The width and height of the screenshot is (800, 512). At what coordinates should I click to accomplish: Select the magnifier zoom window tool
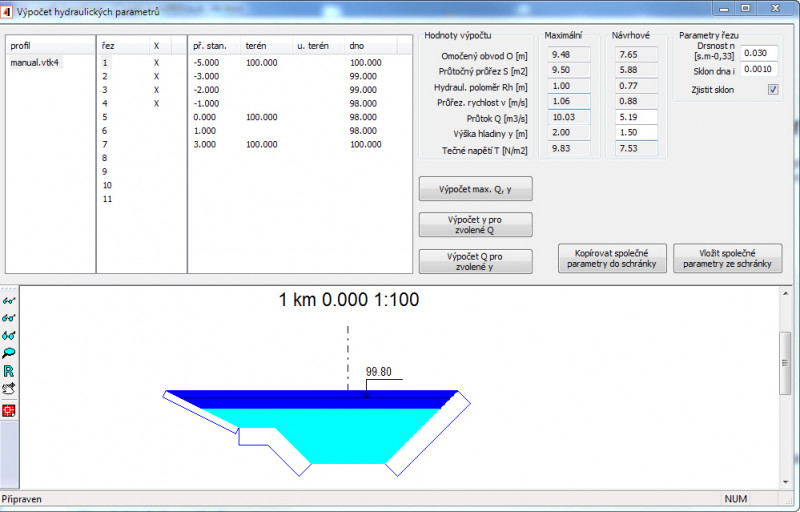(x=9, y=353)
